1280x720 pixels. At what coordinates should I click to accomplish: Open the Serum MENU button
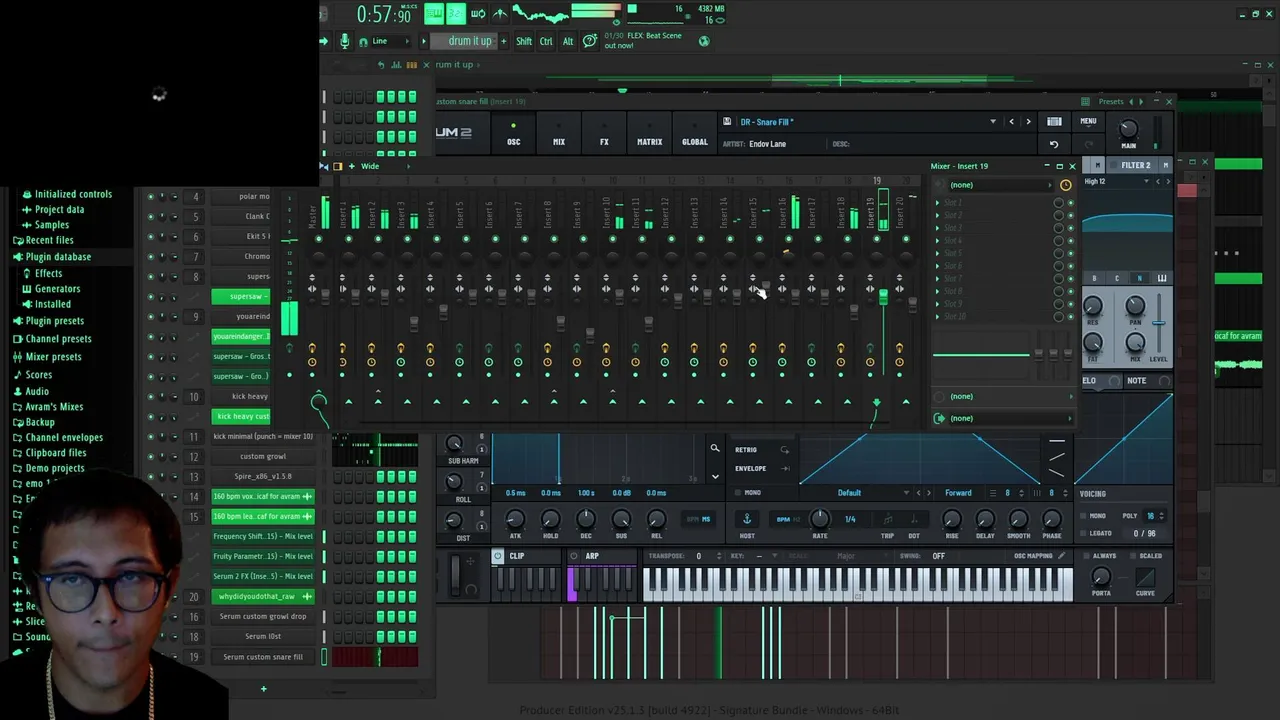coord(1088,122)
